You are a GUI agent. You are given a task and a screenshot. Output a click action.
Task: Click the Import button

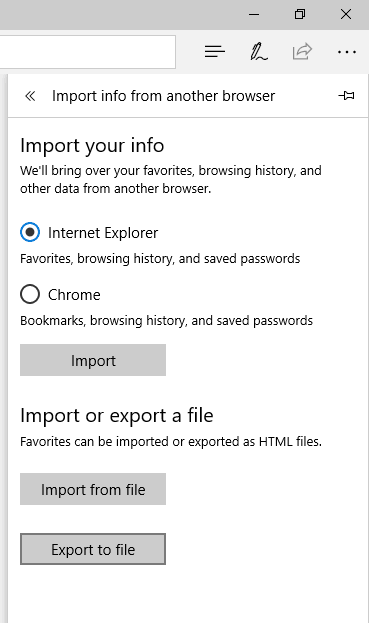click(x=93, y=360)
